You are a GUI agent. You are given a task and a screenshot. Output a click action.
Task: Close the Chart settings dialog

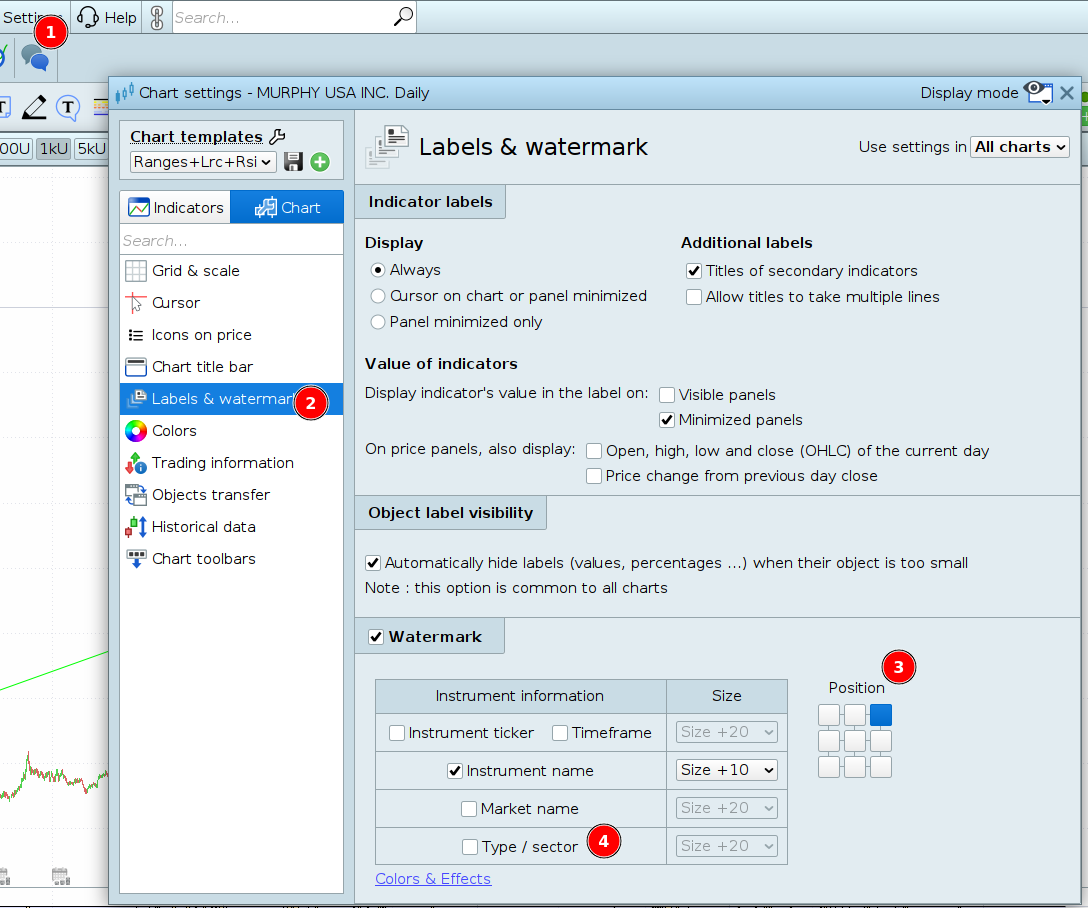[1067, 93]
